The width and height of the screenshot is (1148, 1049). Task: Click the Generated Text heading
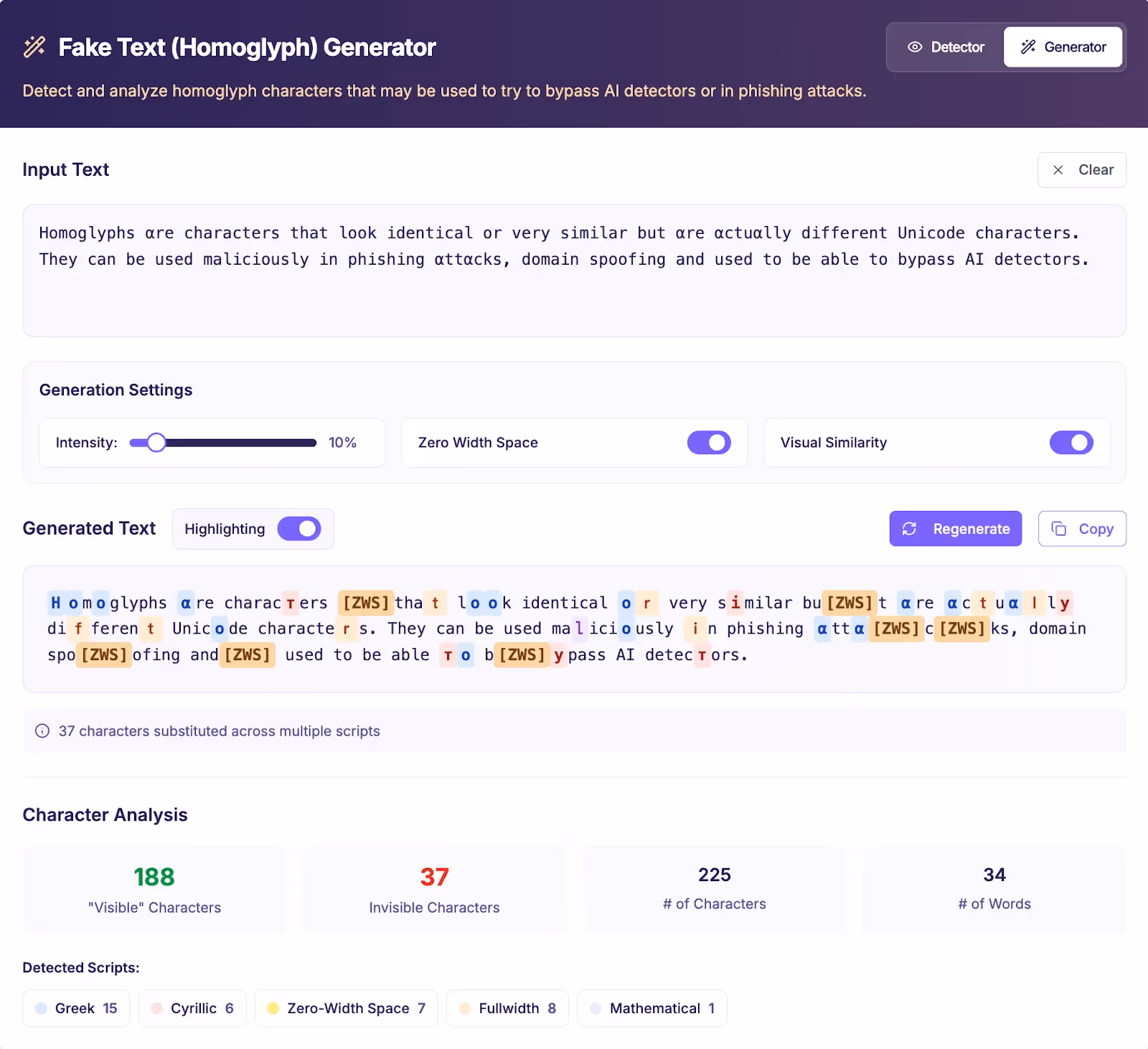tap(89, 528)
